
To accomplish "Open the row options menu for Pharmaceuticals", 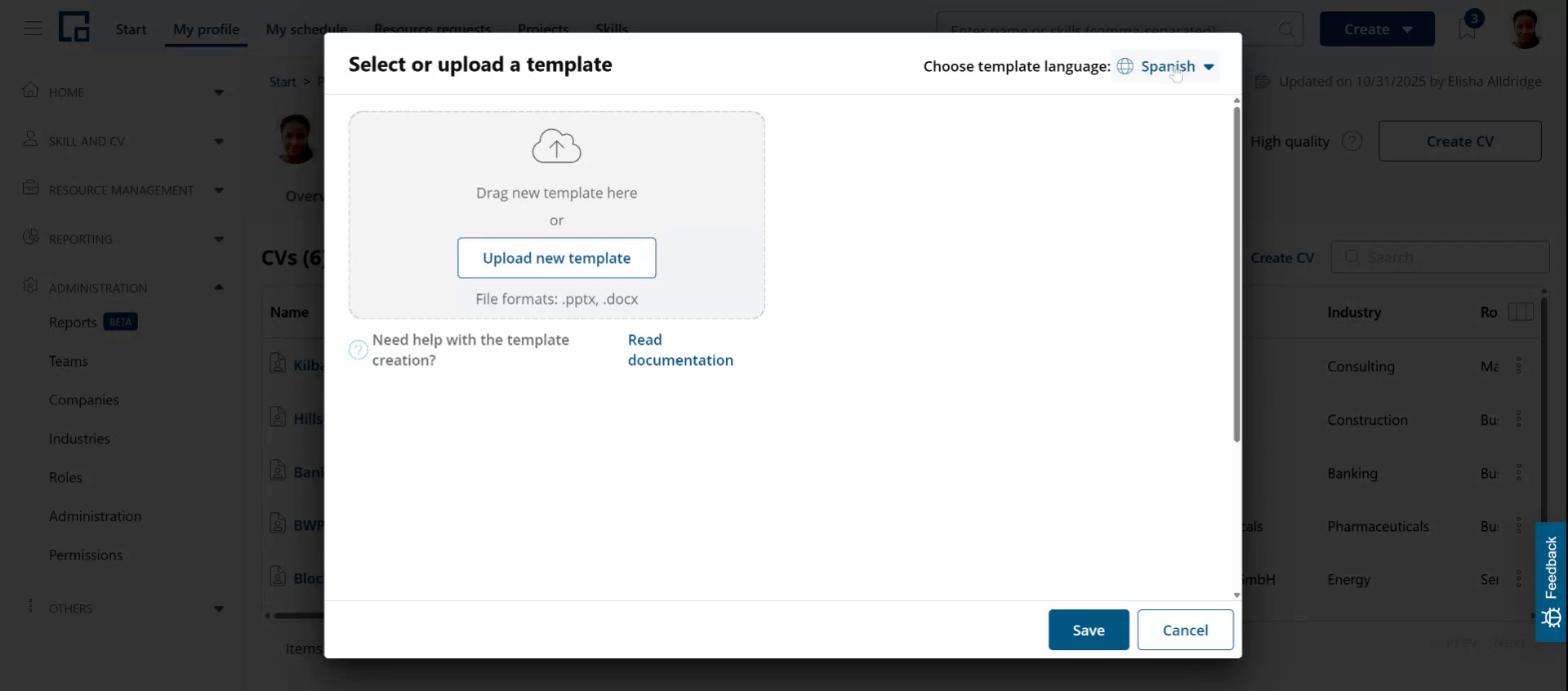I will click(1519, 526).
